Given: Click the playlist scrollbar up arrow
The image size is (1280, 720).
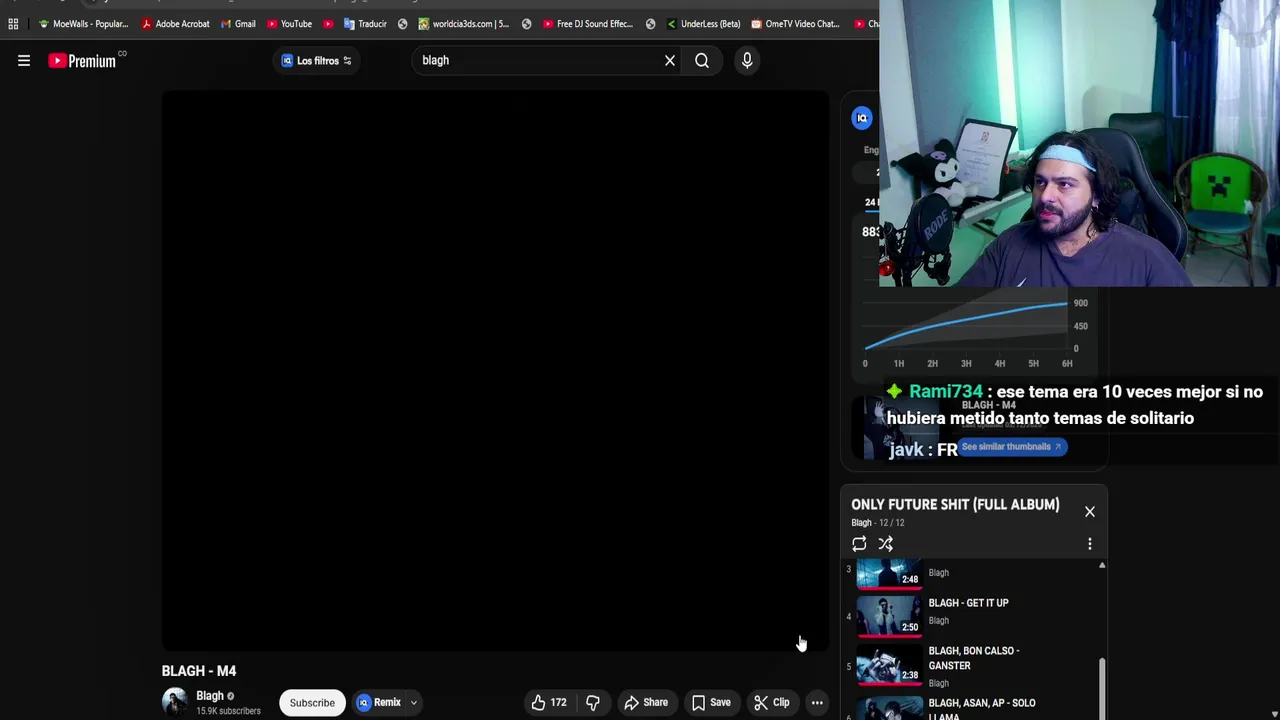Looking at the screenshot, I should (x=1102, y=566).
